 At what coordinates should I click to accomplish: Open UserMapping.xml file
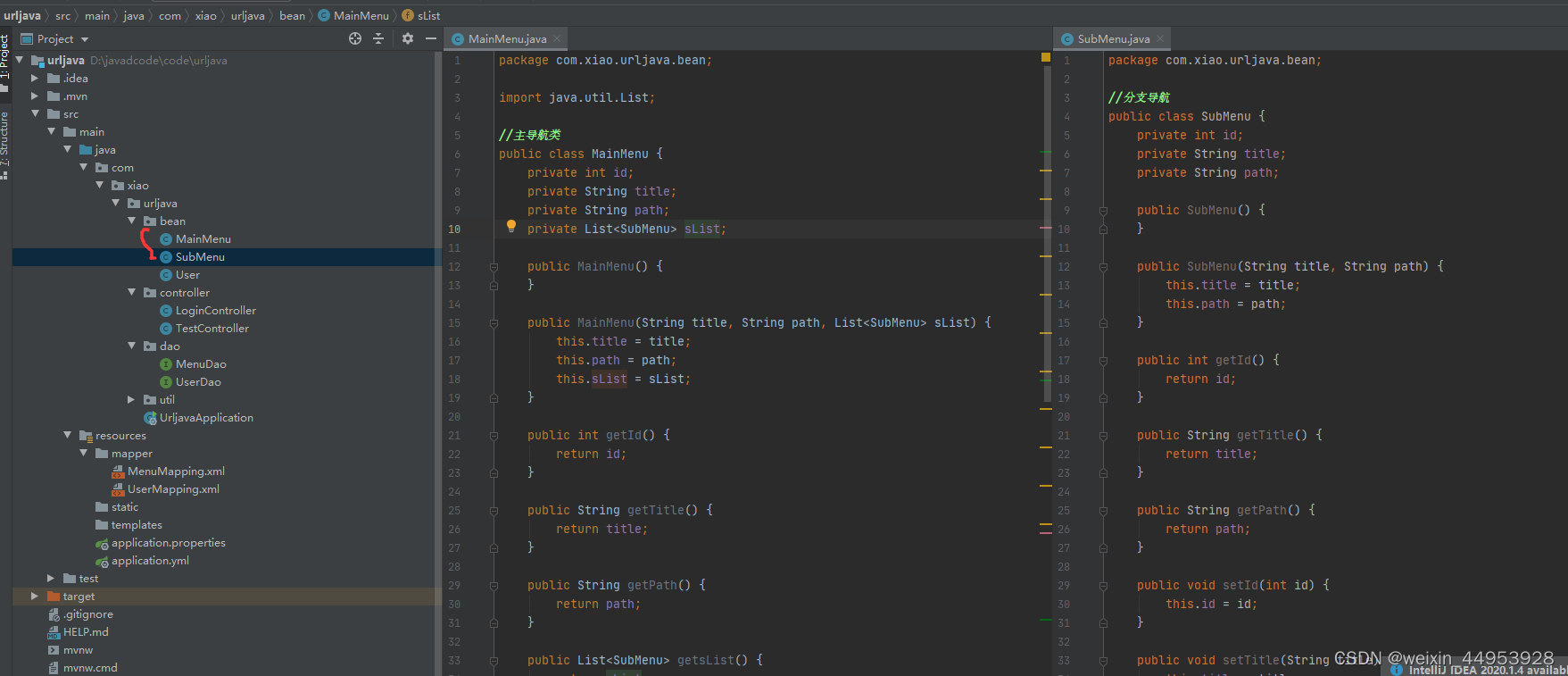[x=173, y=488]
